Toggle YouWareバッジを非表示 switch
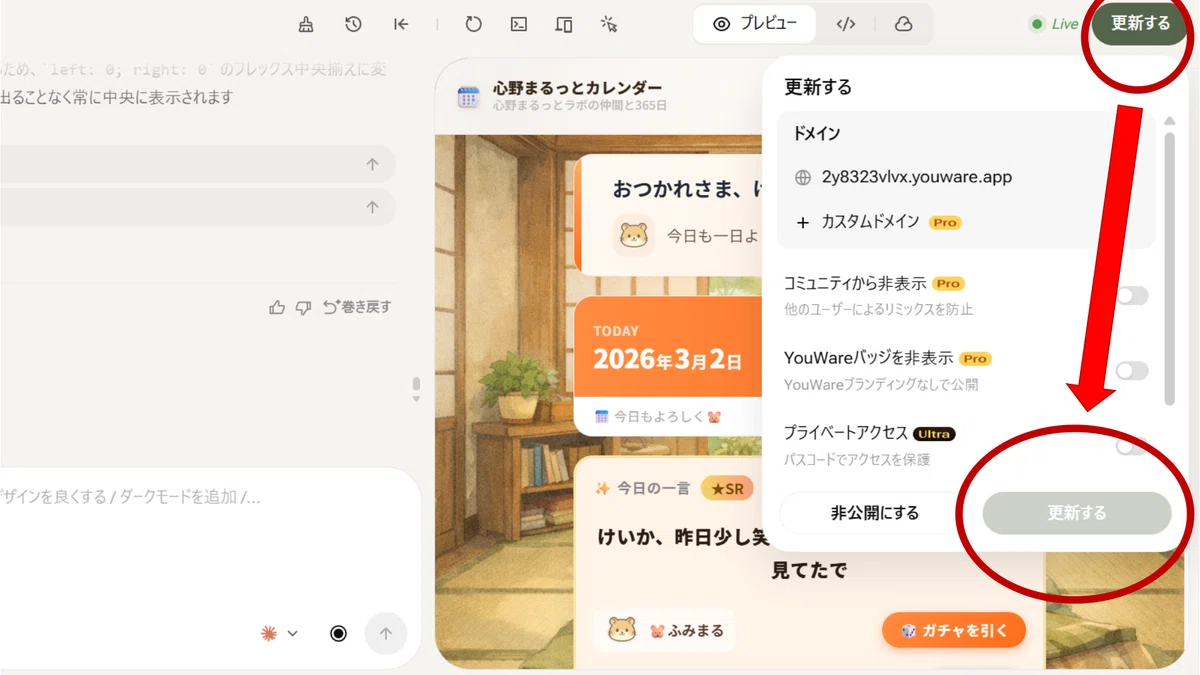Viewport: 1200px width, 675px height. 1132,371
